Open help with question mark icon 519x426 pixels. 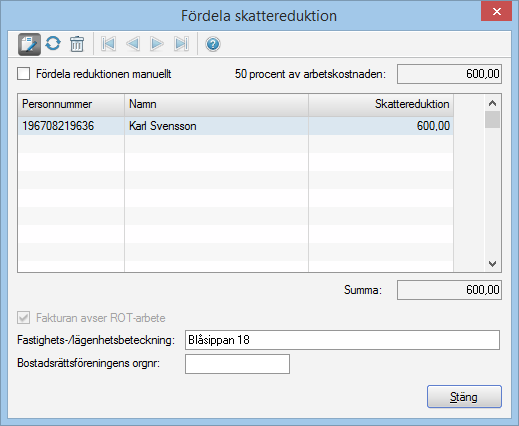(213, 44)
